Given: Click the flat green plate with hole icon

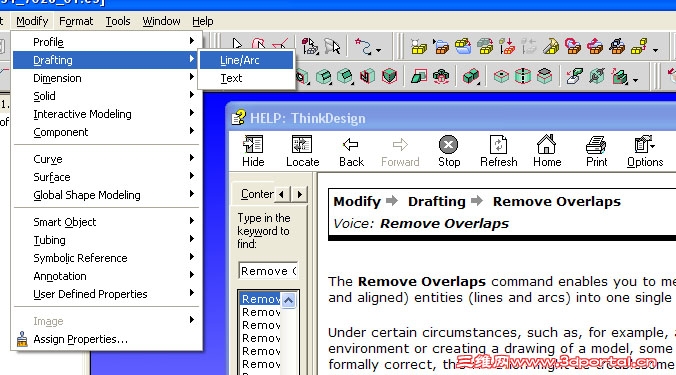Looking at the screenshot, I should pos(501,77).
